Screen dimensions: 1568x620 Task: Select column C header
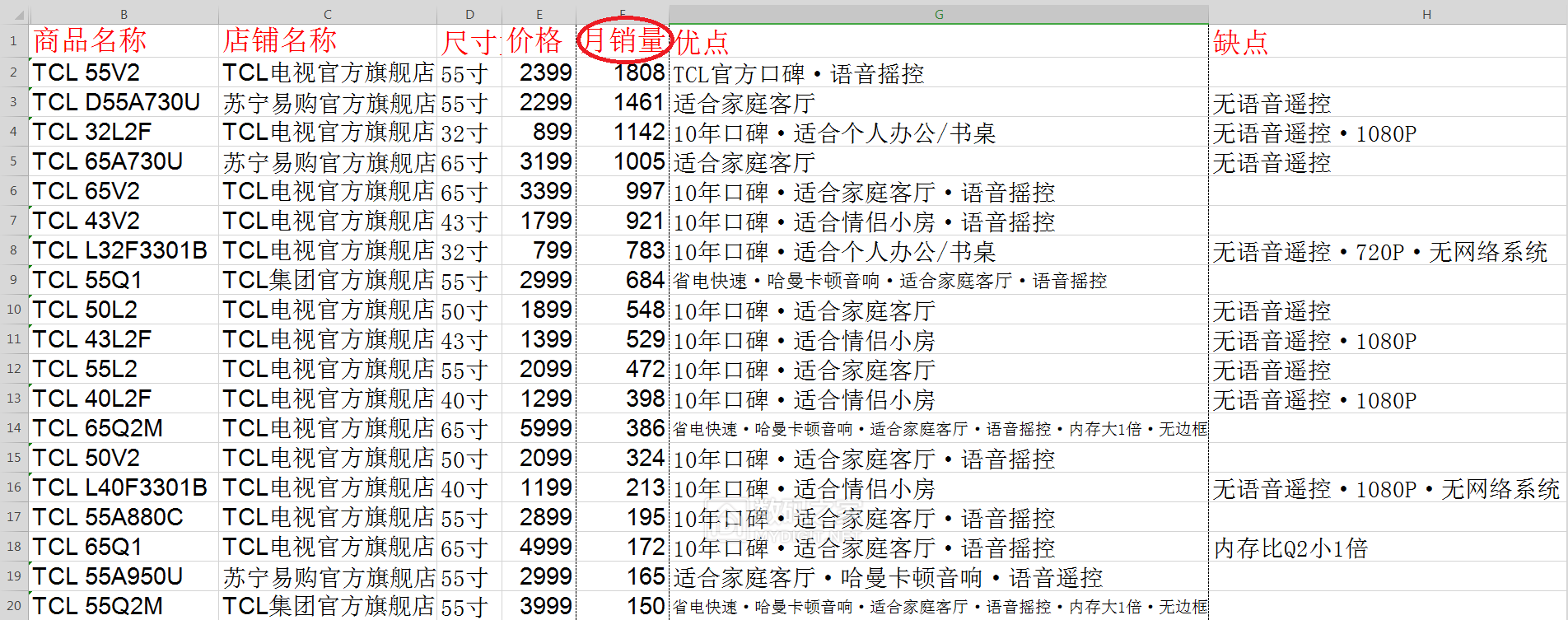coord(328,15)
